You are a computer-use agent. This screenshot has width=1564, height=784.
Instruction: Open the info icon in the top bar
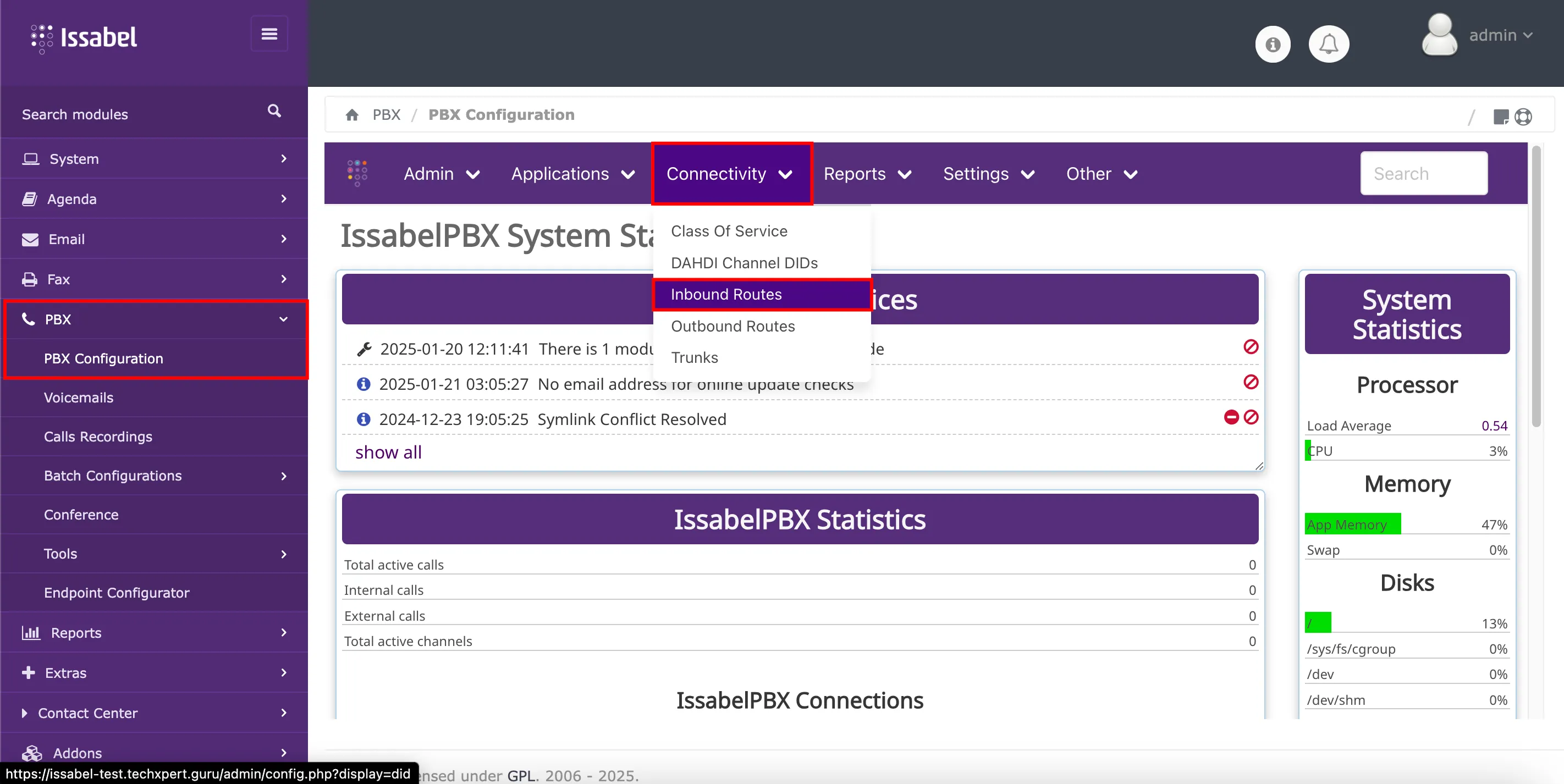tap(1273, 43)
